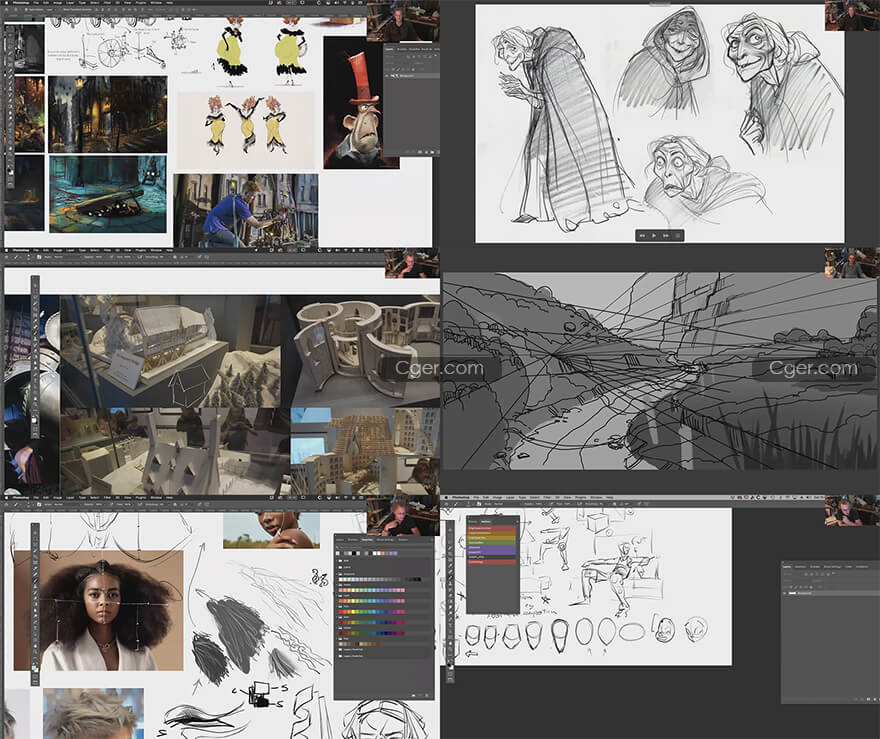Click the Home icon in the figure sketch options bar

(x=446, y=504)
